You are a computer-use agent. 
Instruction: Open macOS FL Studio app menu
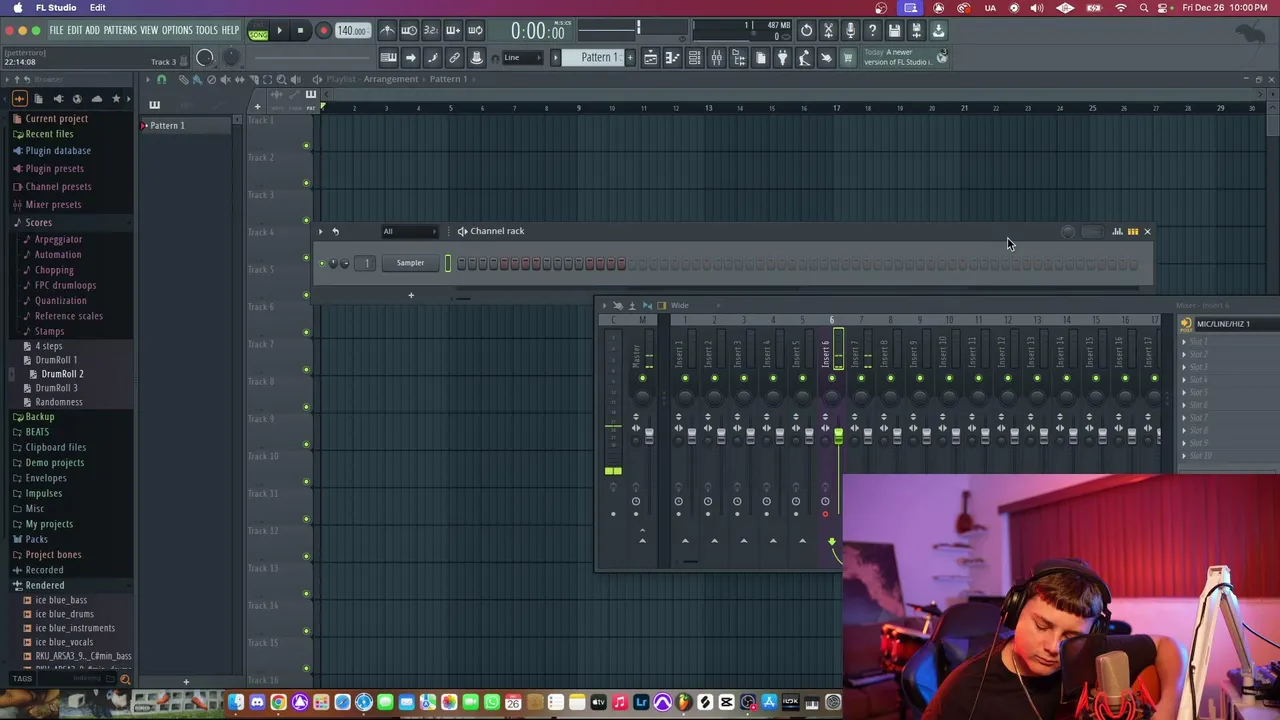[x=56, y=8]
